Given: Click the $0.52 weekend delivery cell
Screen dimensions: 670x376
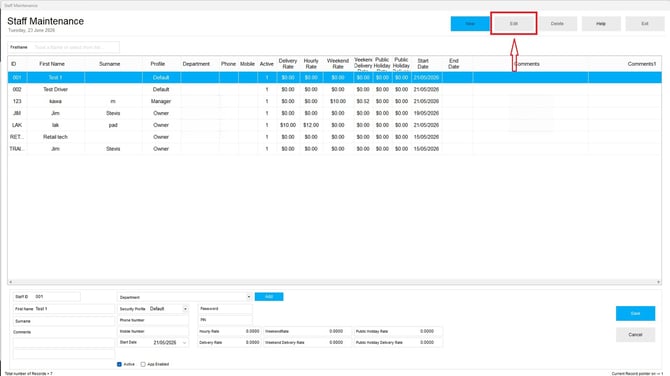Looking at the screenshot, I should [x=363, y=101].
